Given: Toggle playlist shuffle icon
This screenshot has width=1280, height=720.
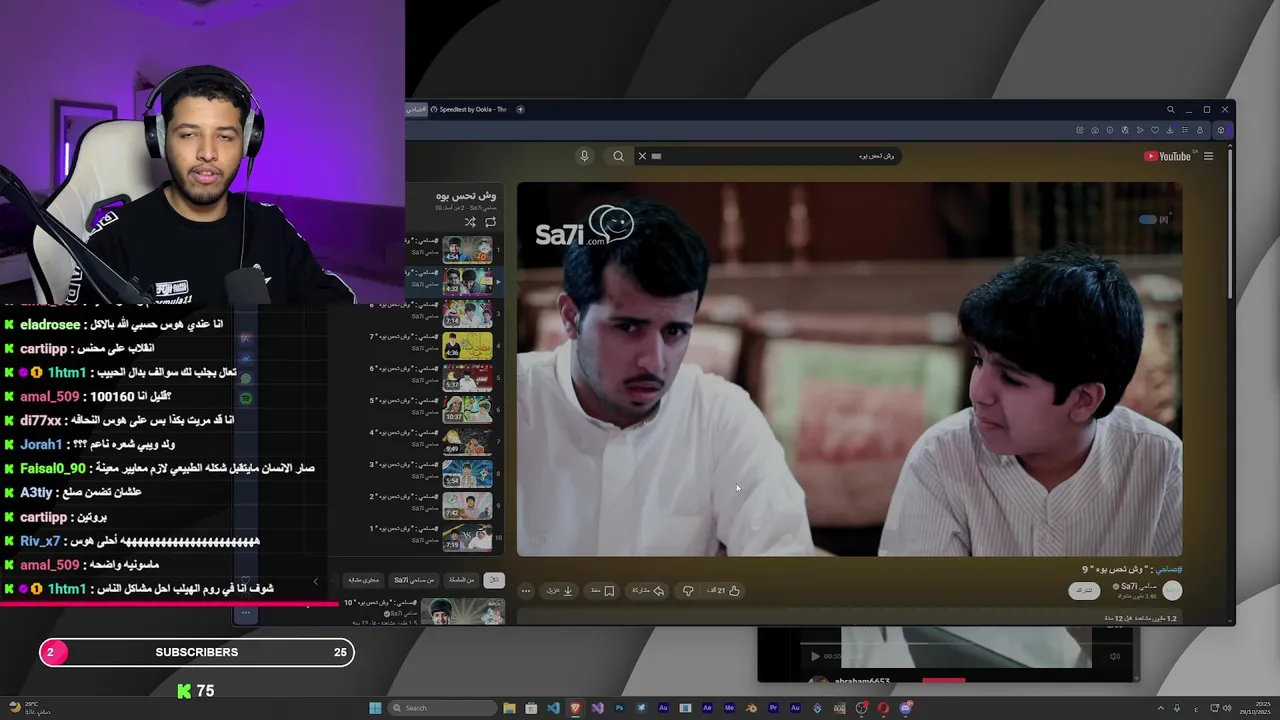Looking at the screenshot, I should [470, 222].
